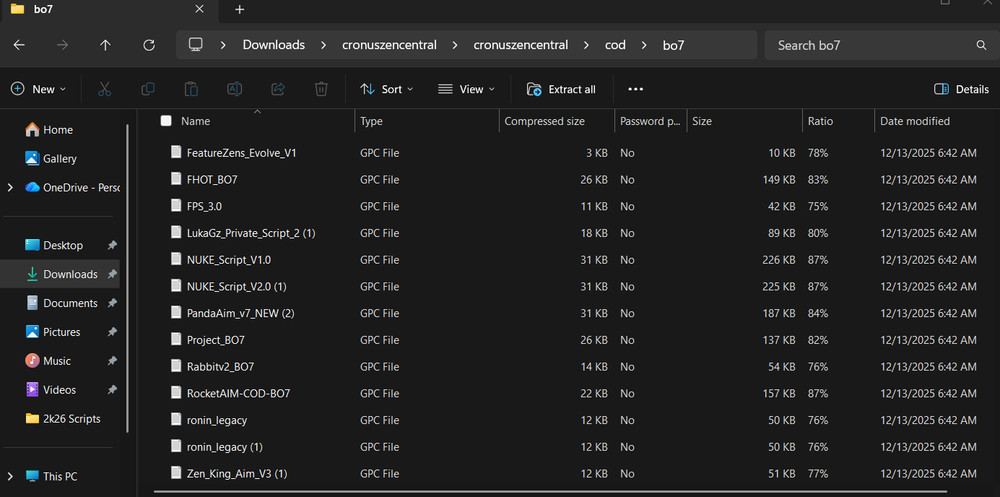Click the Search bo7 input field
Image resolution: width=1000 pixels, height=497 pixels.
point(870,45)
